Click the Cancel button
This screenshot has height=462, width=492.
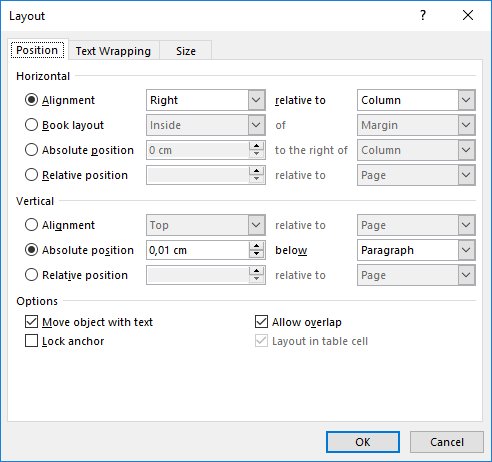(447, 442)
